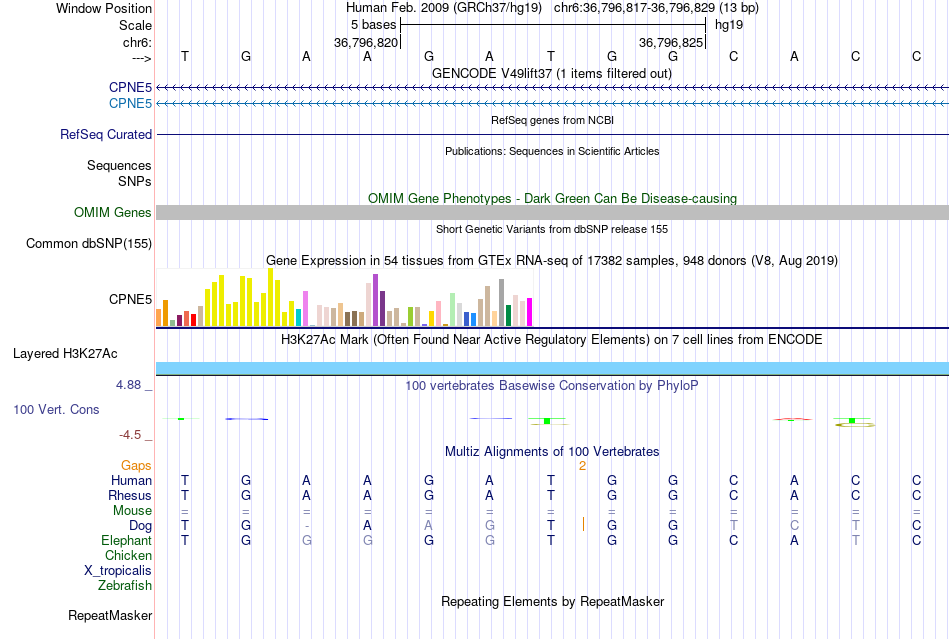Click the RefSeq Curated gene line
Viewport: 950px width, 639px height.
coord(552,134)
